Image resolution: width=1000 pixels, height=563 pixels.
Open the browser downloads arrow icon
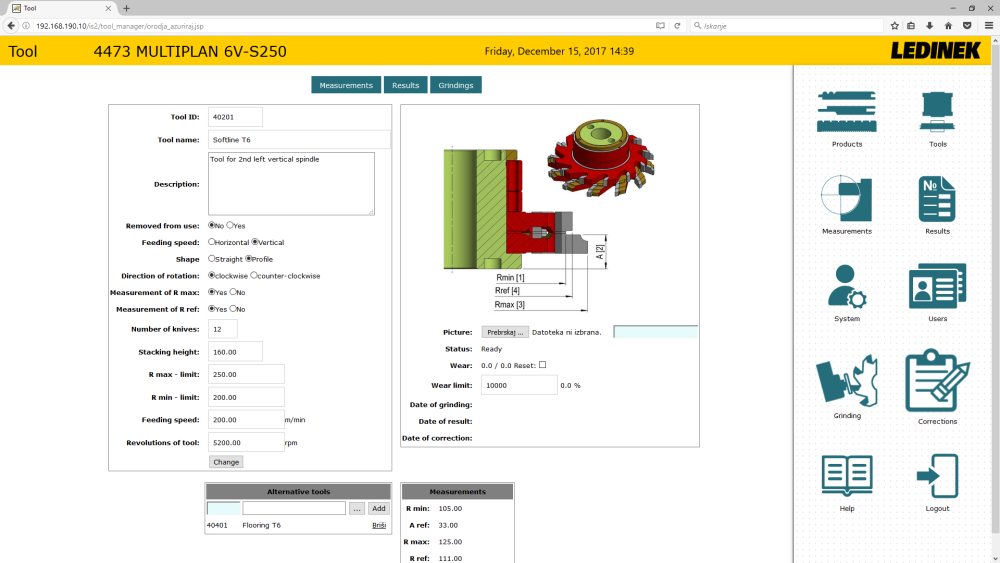pos(929,26)
